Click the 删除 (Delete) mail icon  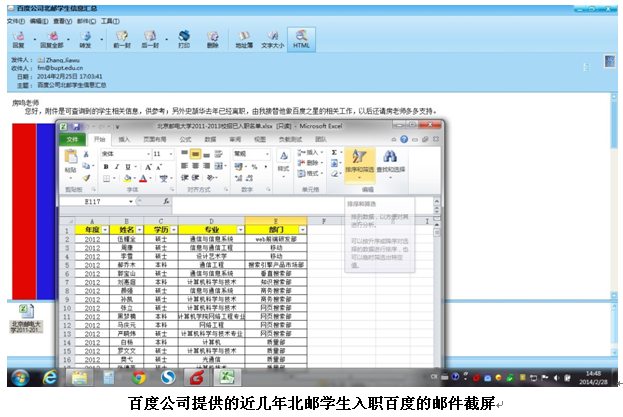pyautogui.click(x=213, y=39)
